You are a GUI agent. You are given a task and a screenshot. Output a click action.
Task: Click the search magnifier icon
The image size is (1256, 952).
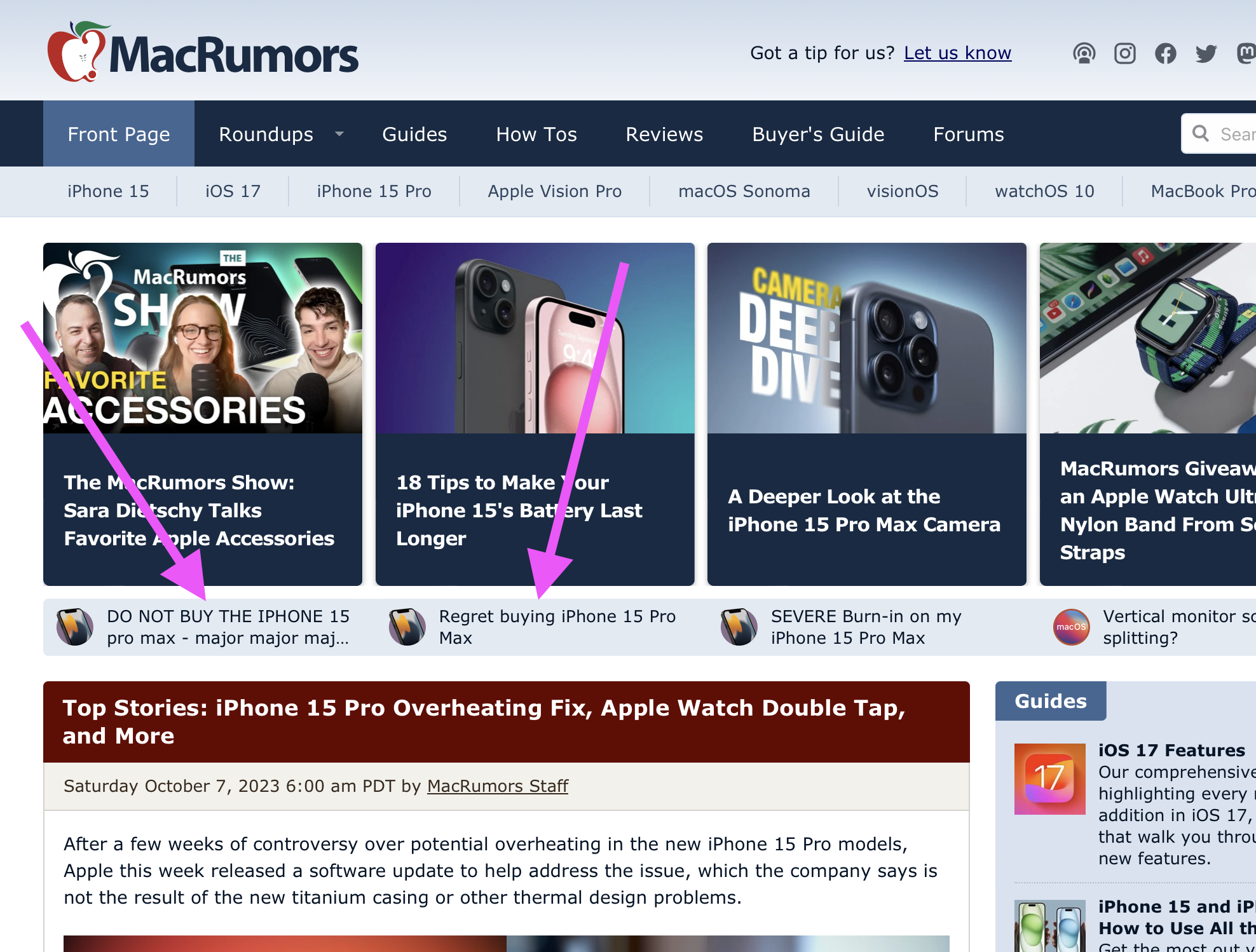coord(1200,133)
